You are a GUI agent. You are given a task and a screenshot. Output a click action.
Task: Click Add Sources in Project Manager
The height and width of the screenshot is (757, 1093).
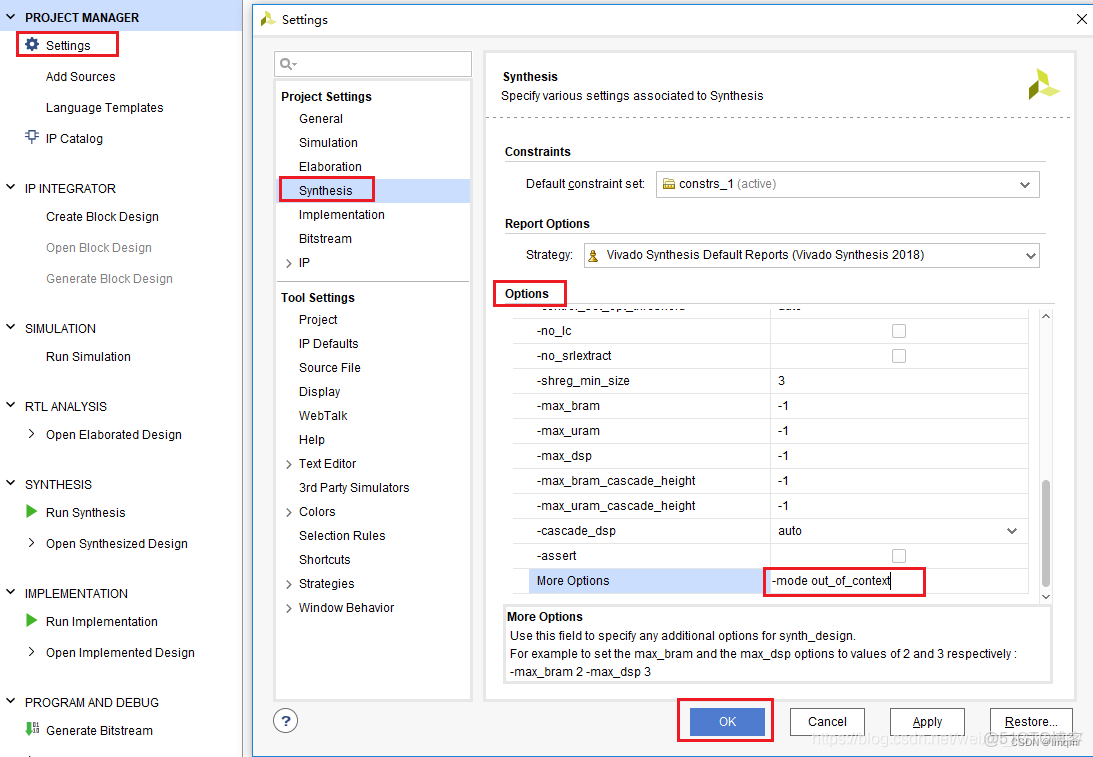[81, 77]
